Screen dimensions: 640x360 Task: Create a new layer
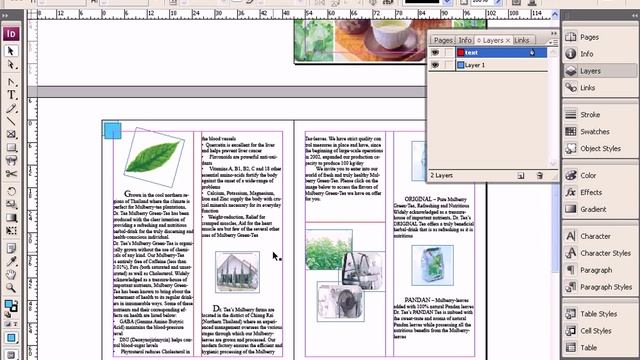click(521, 176)
